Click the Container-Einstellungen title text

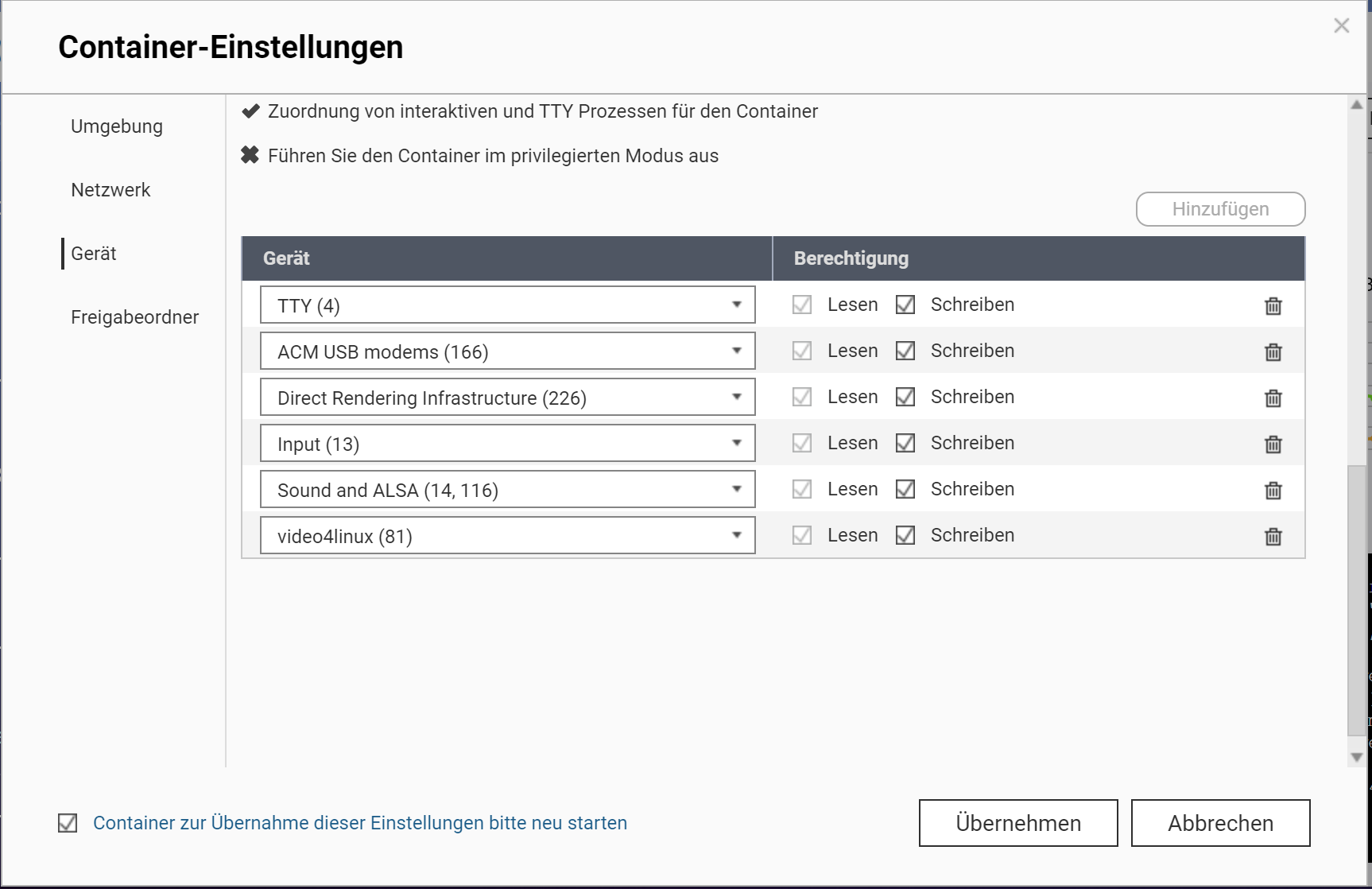231,47
